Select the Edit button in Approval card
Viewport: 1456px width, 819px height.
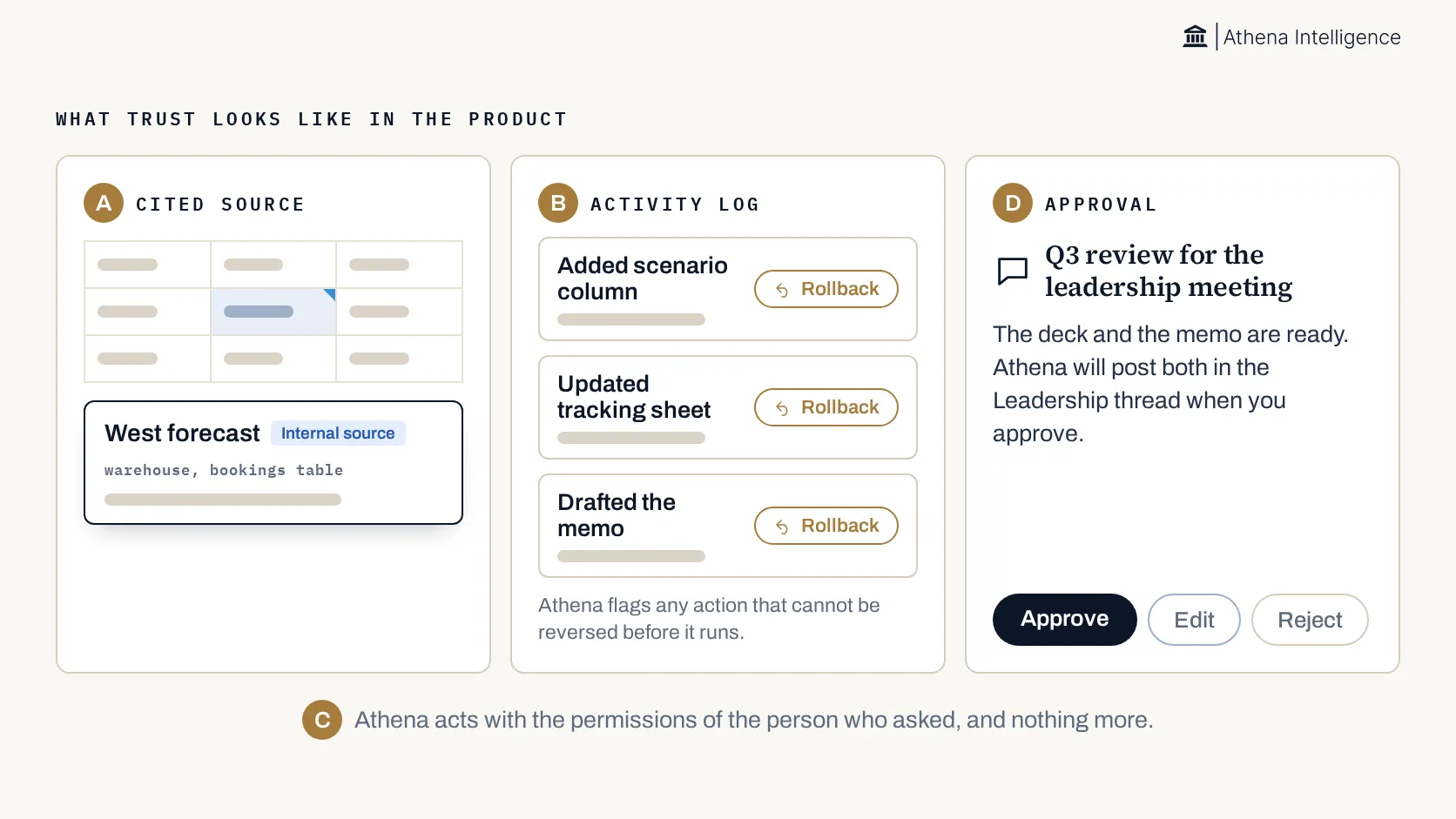pyautogui.click(x=1194, y=620)
